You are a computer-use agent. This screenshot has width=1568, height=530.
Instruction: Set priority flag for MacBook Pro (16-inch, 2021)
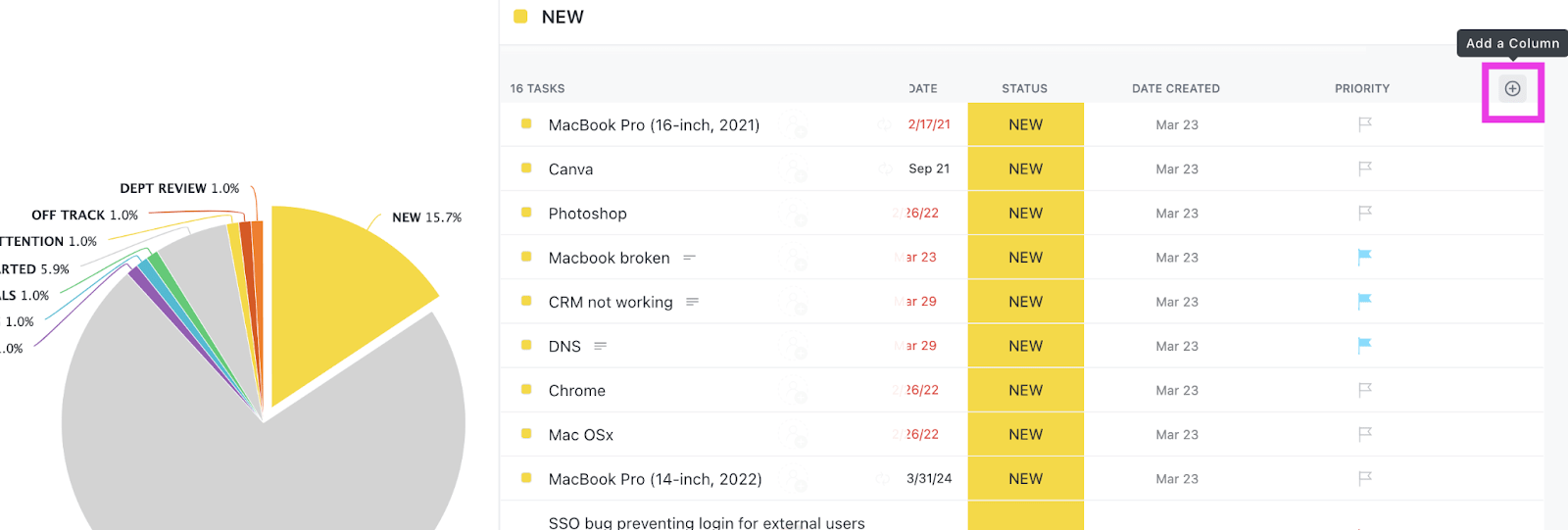(1364, 124)
